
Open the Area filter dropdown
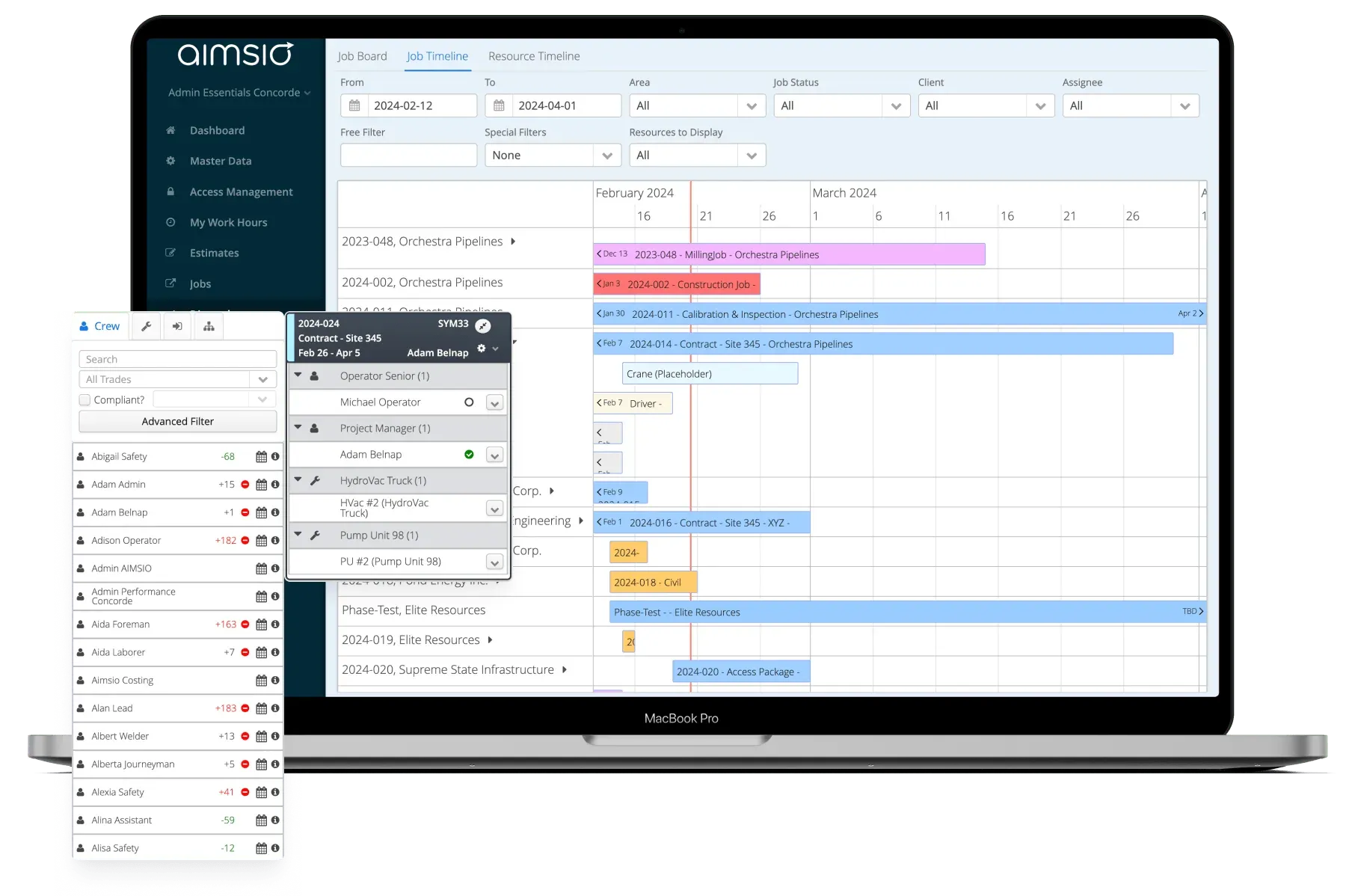[x=752, y=105]
